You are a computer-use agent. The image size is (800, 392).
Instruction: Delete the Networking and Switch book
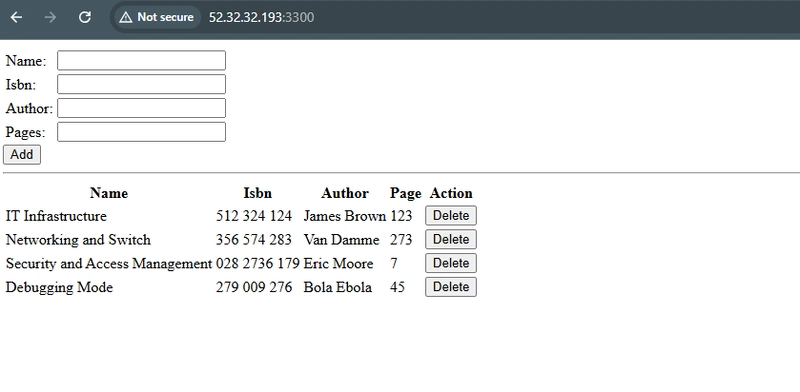coord(451,239)
